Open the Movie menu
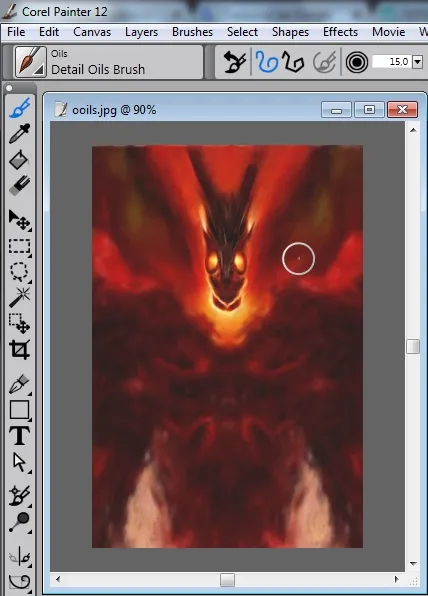428x596 pixels. click(388, 32)
